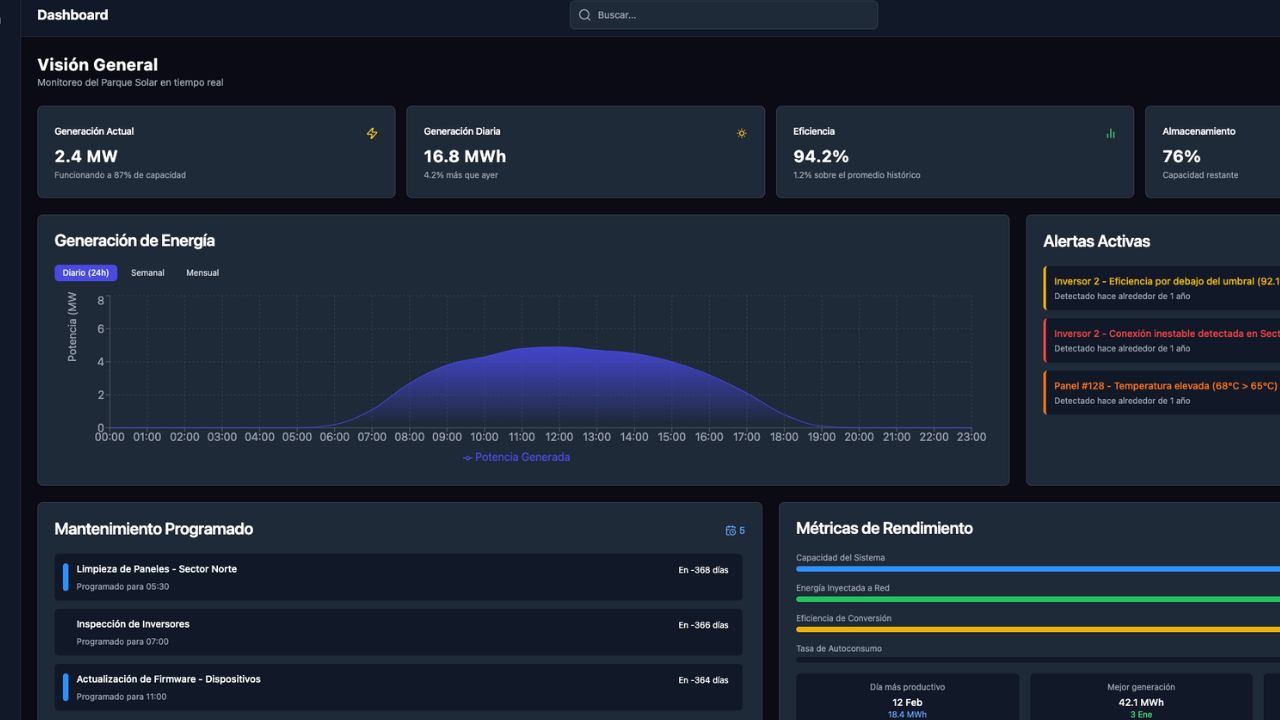Click the Dashboard header title
This screenshot has width=1280, height=720.
(72, 15)
